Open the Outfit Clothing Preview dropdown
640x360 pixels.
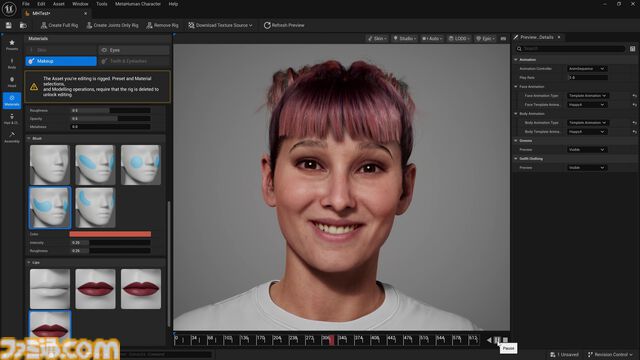[587, 167]
